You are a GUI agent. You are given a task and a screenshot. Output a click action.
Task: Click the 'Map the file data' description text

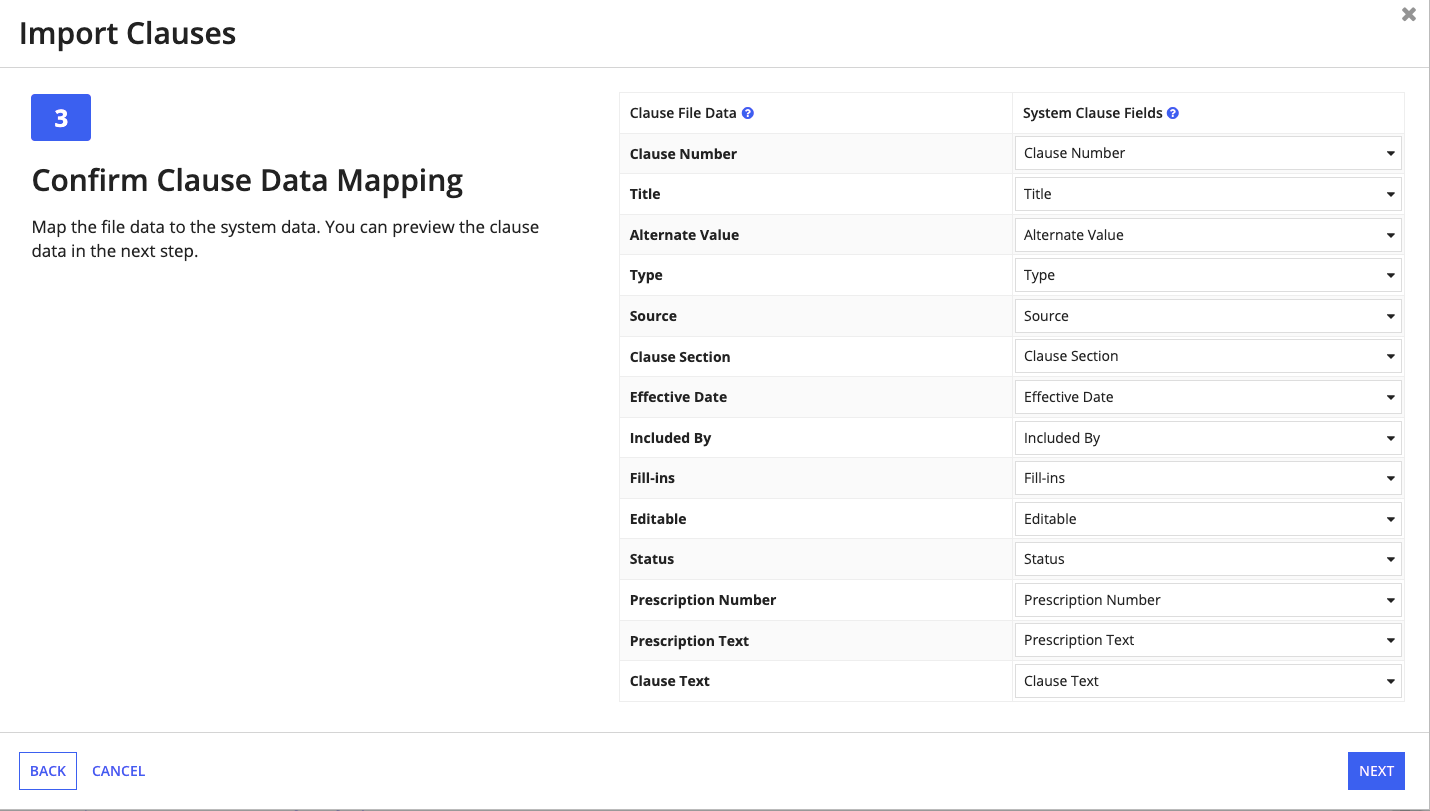(x=285, y=239)
